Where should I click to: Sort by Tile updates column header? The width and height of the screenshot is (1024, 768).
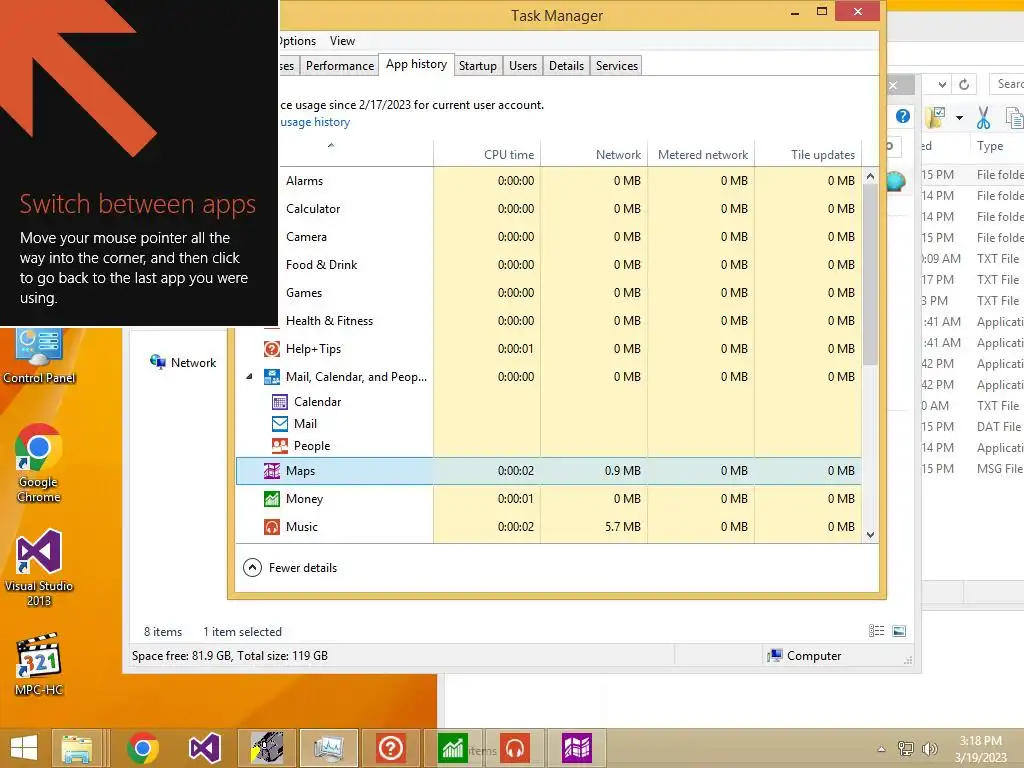pos(808,154)
